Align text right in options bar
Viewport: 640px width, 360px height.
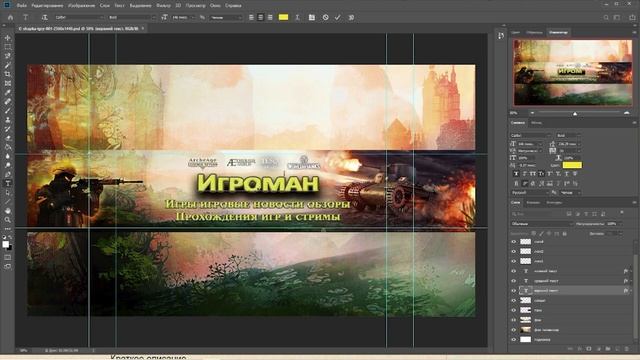270,18
